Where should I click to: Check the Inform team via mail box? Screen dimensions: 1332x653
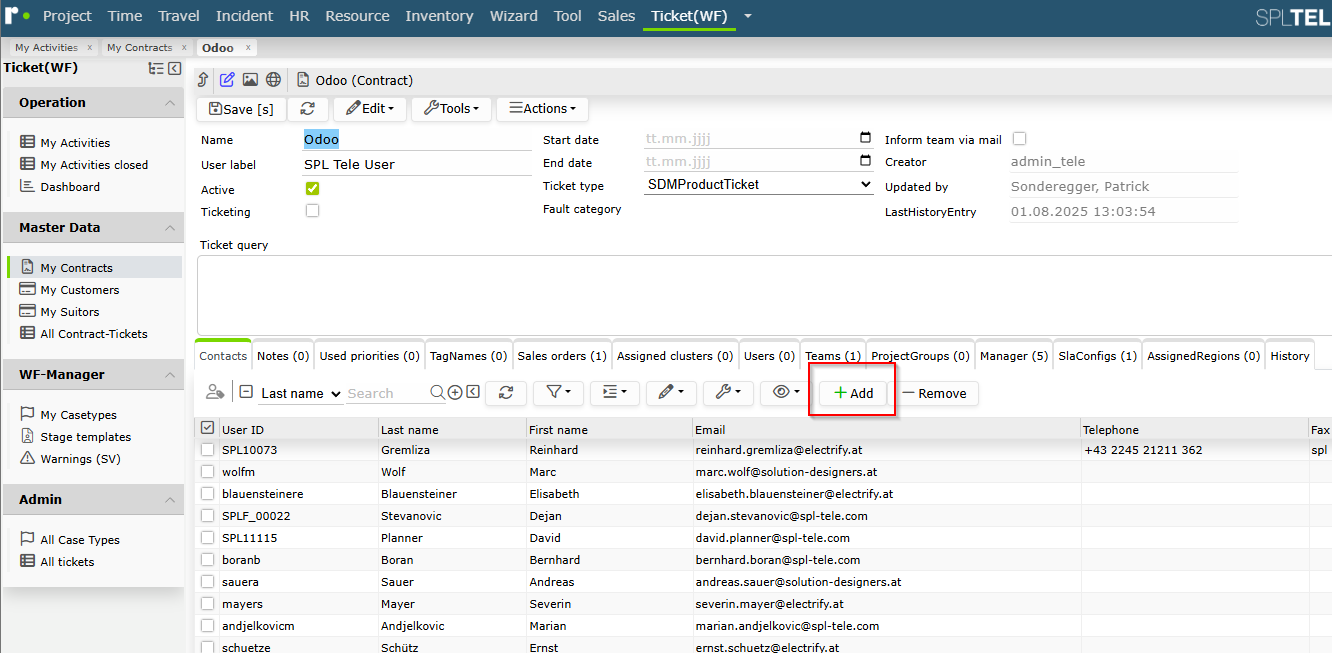1019,139
